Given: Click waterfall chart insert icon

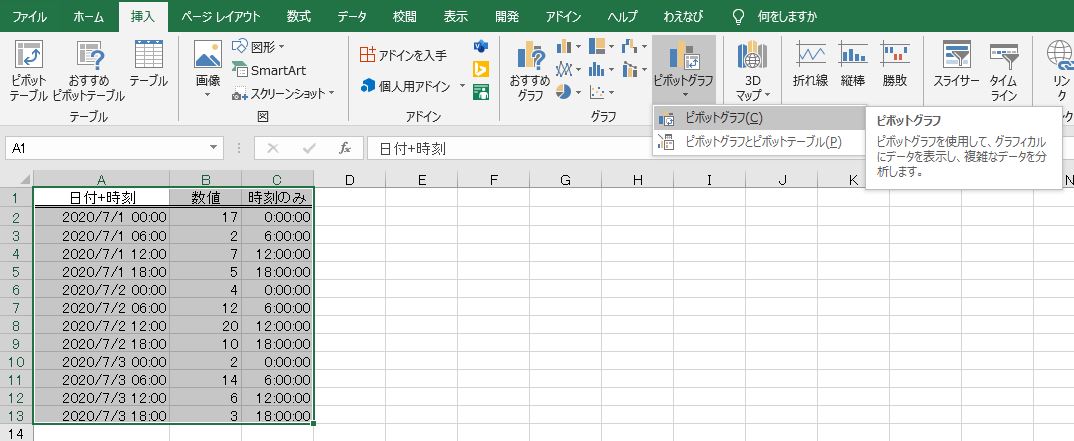Looking at the screenshot, I should [629, 47].
